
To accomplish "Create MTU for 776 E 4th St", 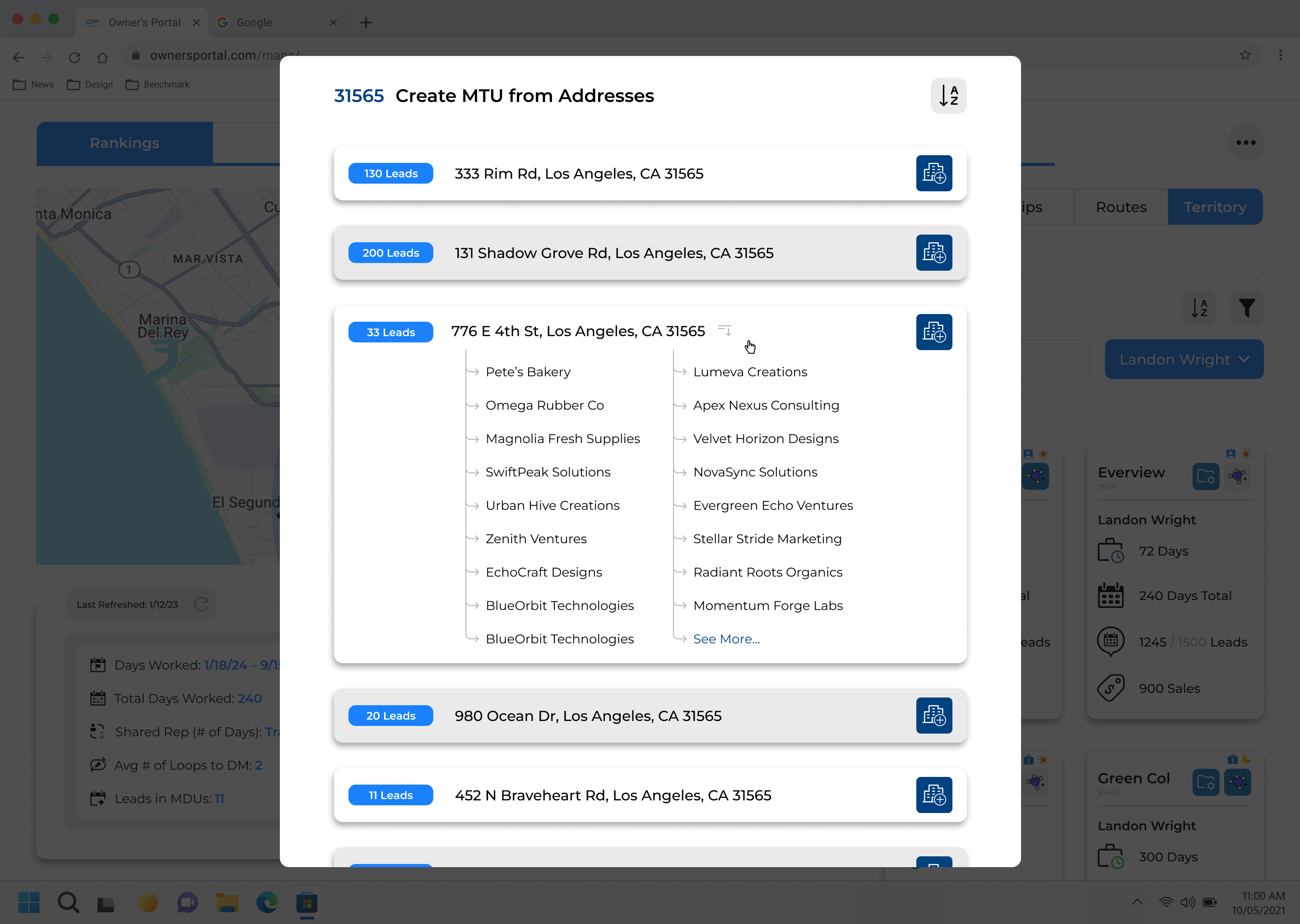I will click(933, 332).
